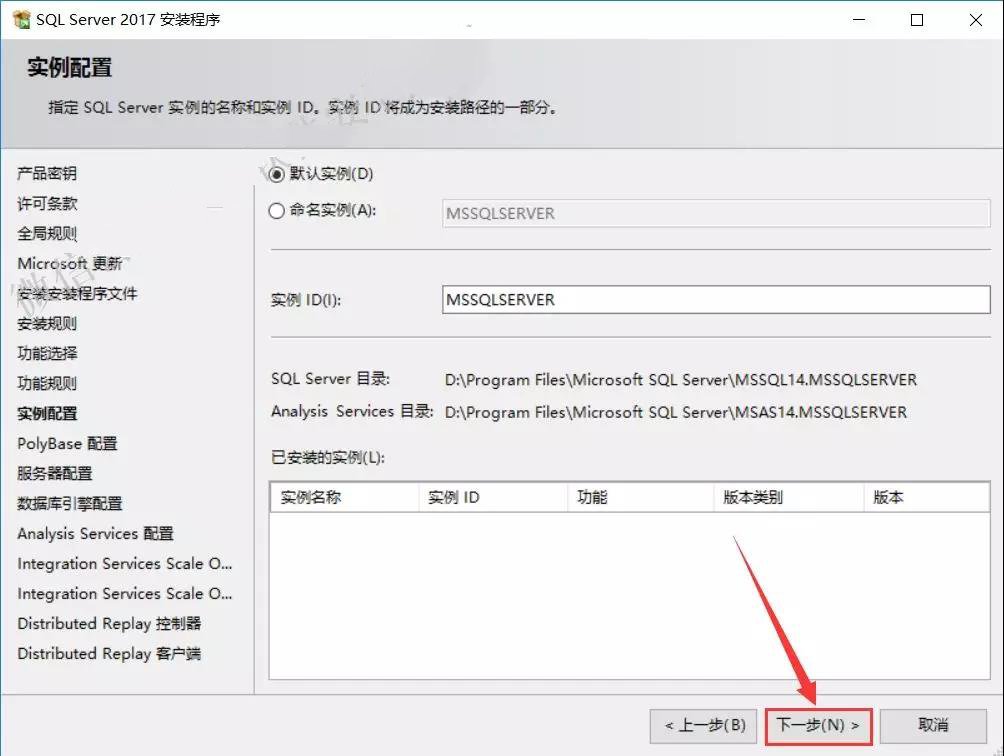Click the 版本类别 column header

point(789,497)
